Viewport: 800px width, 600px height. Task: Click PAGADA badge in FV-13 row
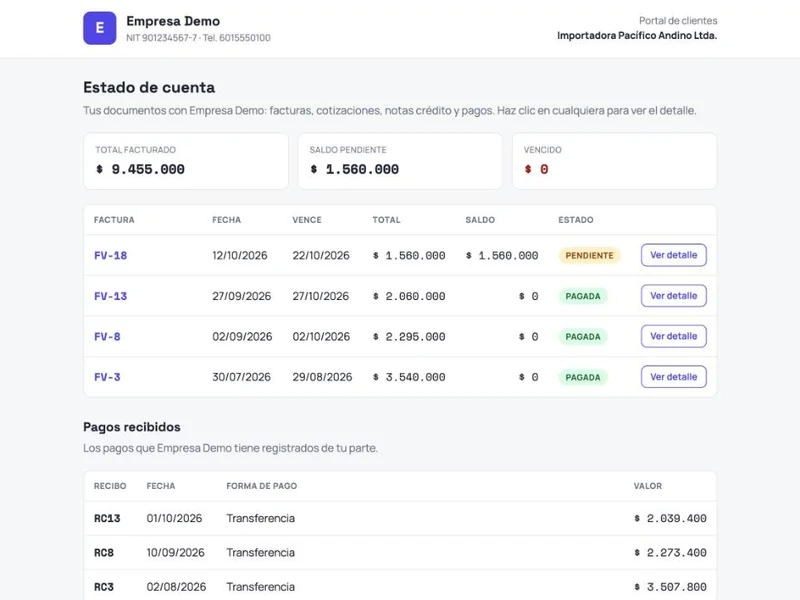583,296
